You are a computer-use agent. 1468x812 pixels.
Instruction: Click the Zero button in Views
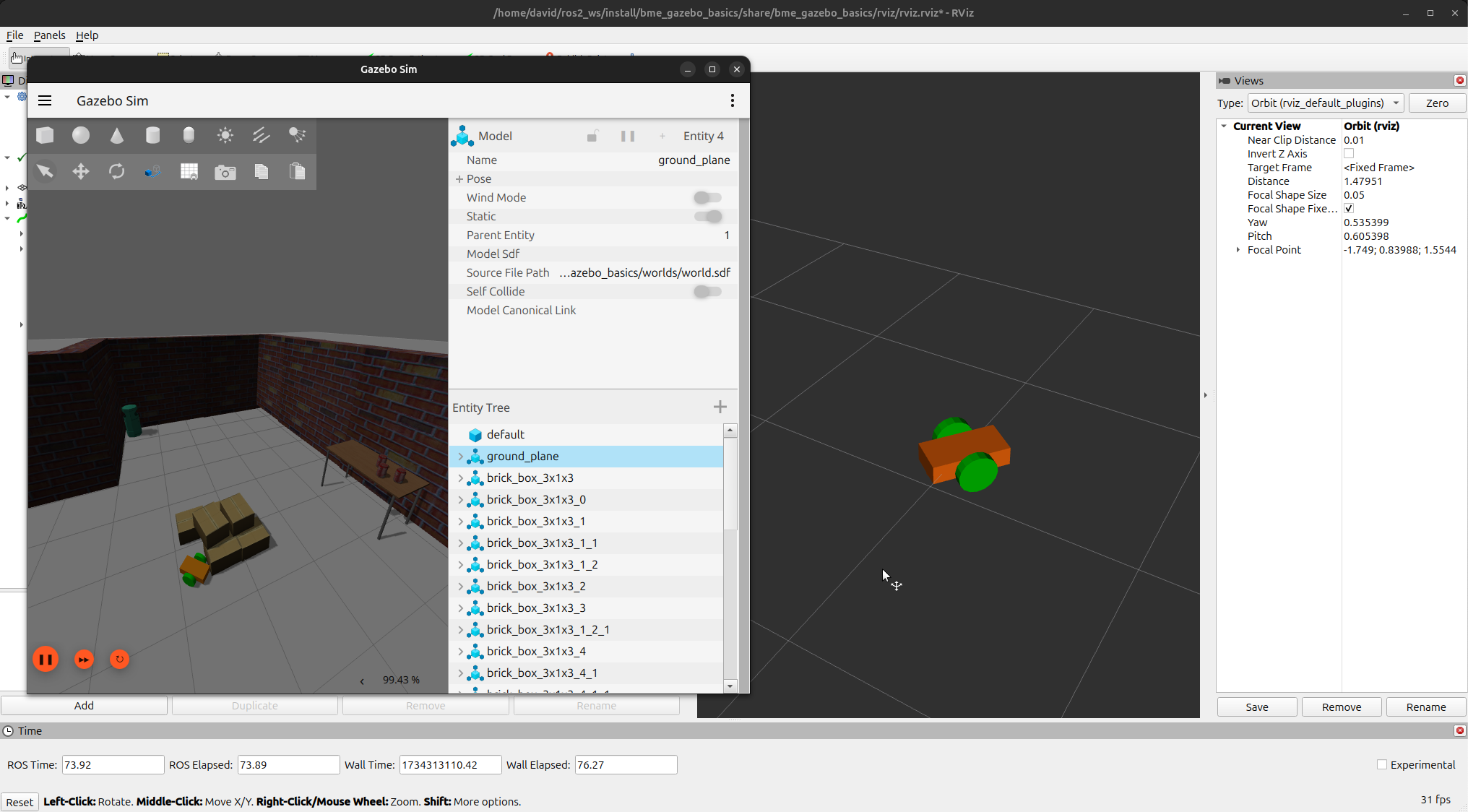click(x=1436, y=103)
